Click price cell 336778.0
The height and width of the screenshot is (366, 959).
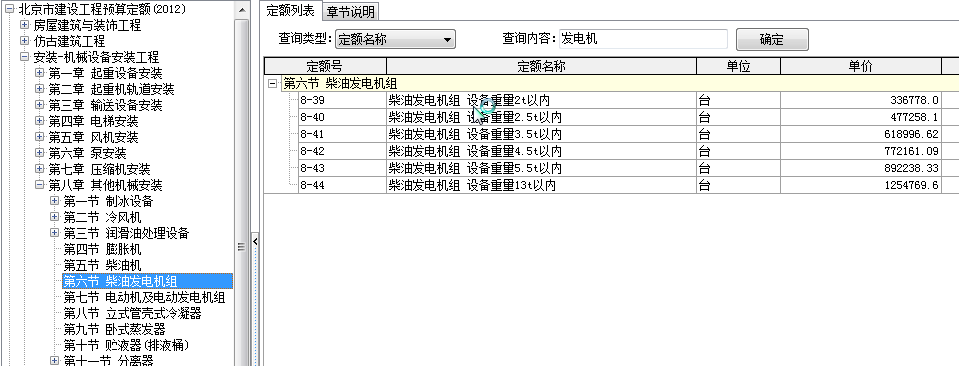pos(861,100)
